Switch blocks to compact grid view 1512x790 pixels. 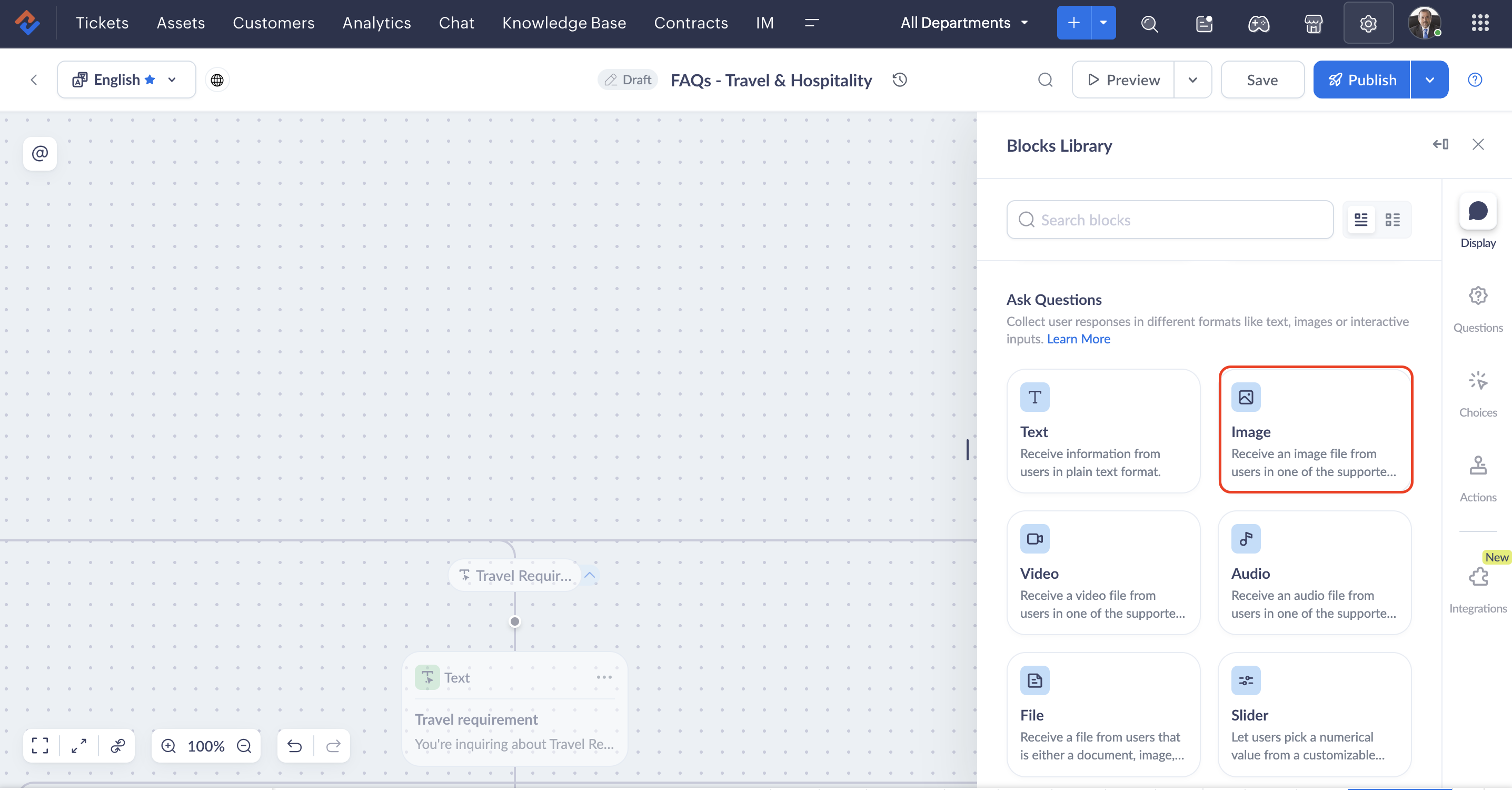coord(1392,220)
